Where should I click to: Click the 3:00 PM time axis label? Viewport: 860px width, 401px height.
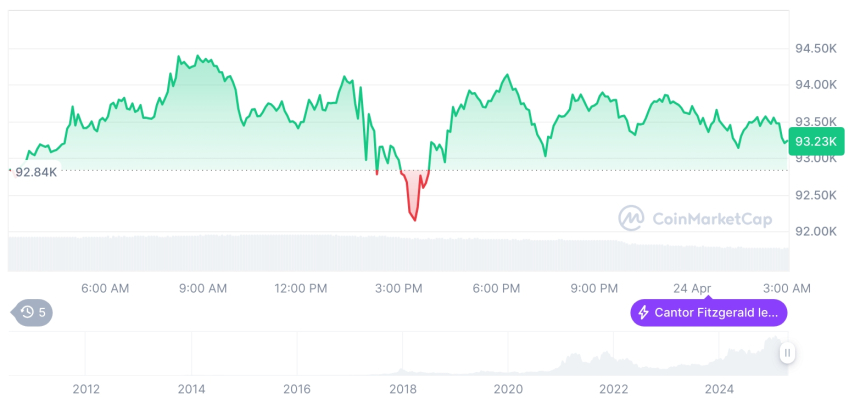399,288
